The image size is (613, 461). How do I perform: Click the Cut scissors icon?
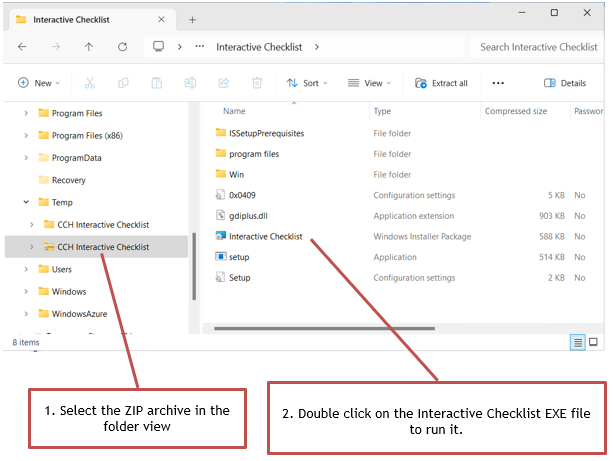[x=90, y=83]
